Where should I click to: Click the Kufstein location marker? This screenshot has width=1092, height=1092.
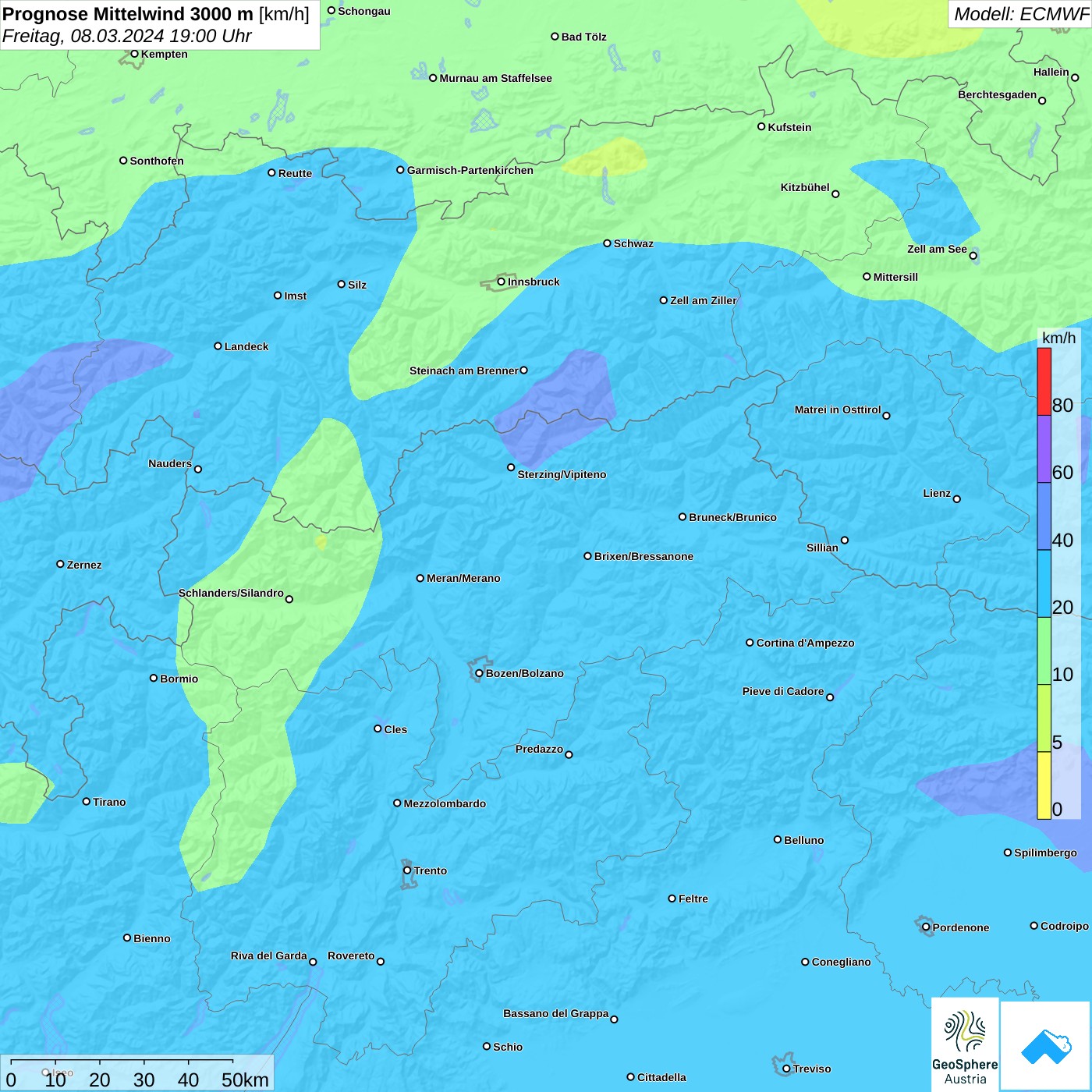761,126
